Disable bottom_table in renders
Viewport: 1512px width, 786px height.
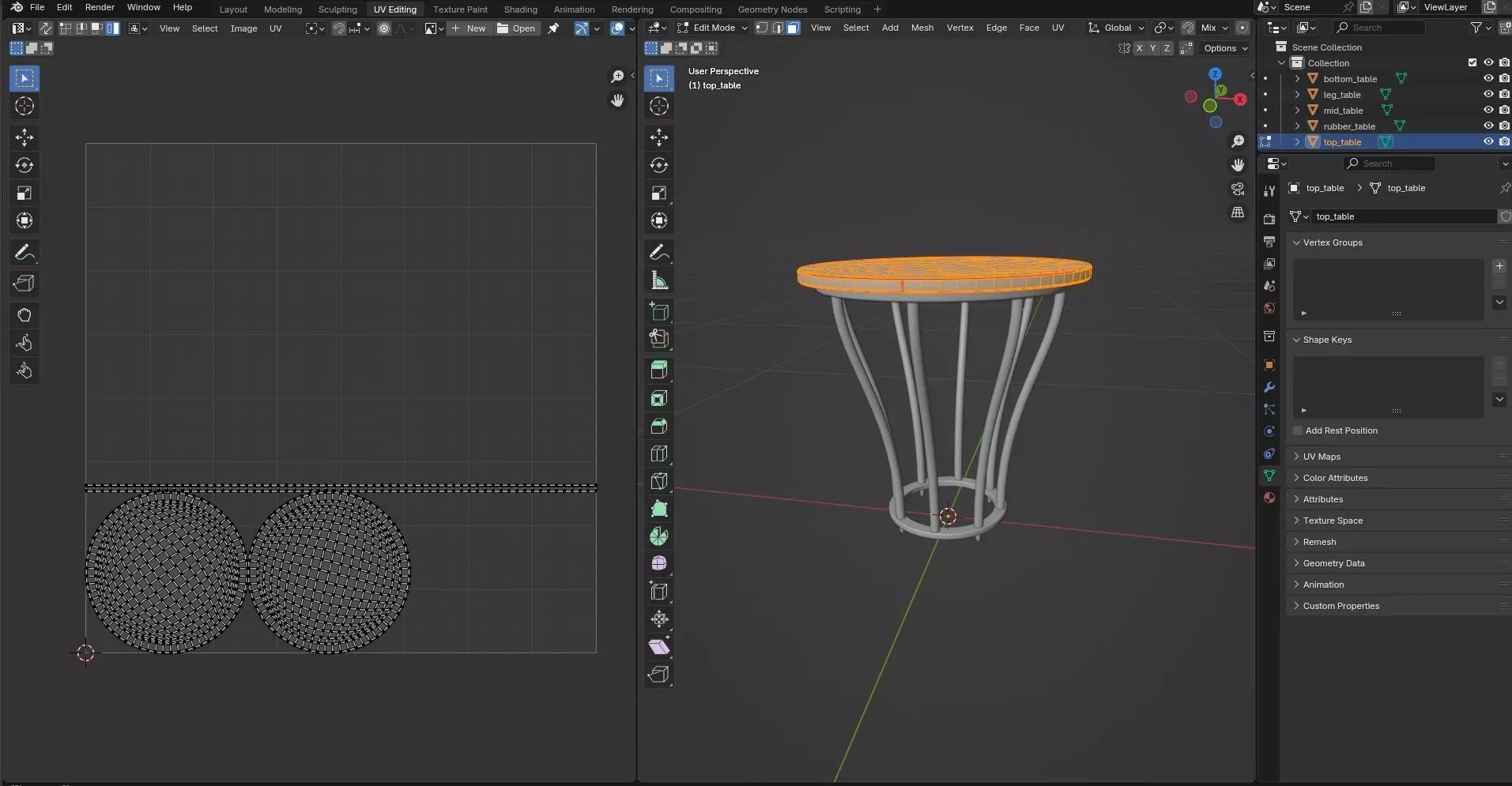1504,78
